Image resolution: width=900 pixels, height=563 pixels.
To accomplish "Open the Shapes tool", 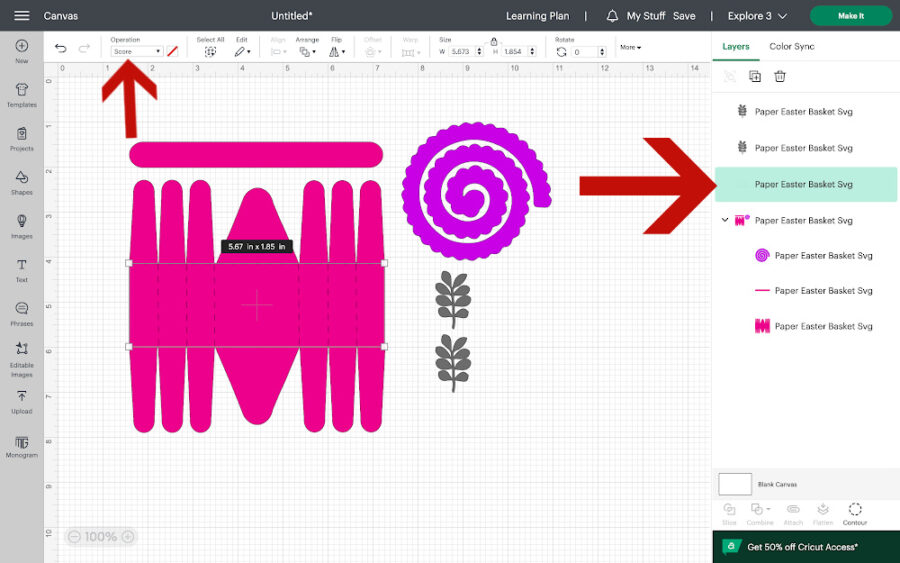I will pos(21,182).
